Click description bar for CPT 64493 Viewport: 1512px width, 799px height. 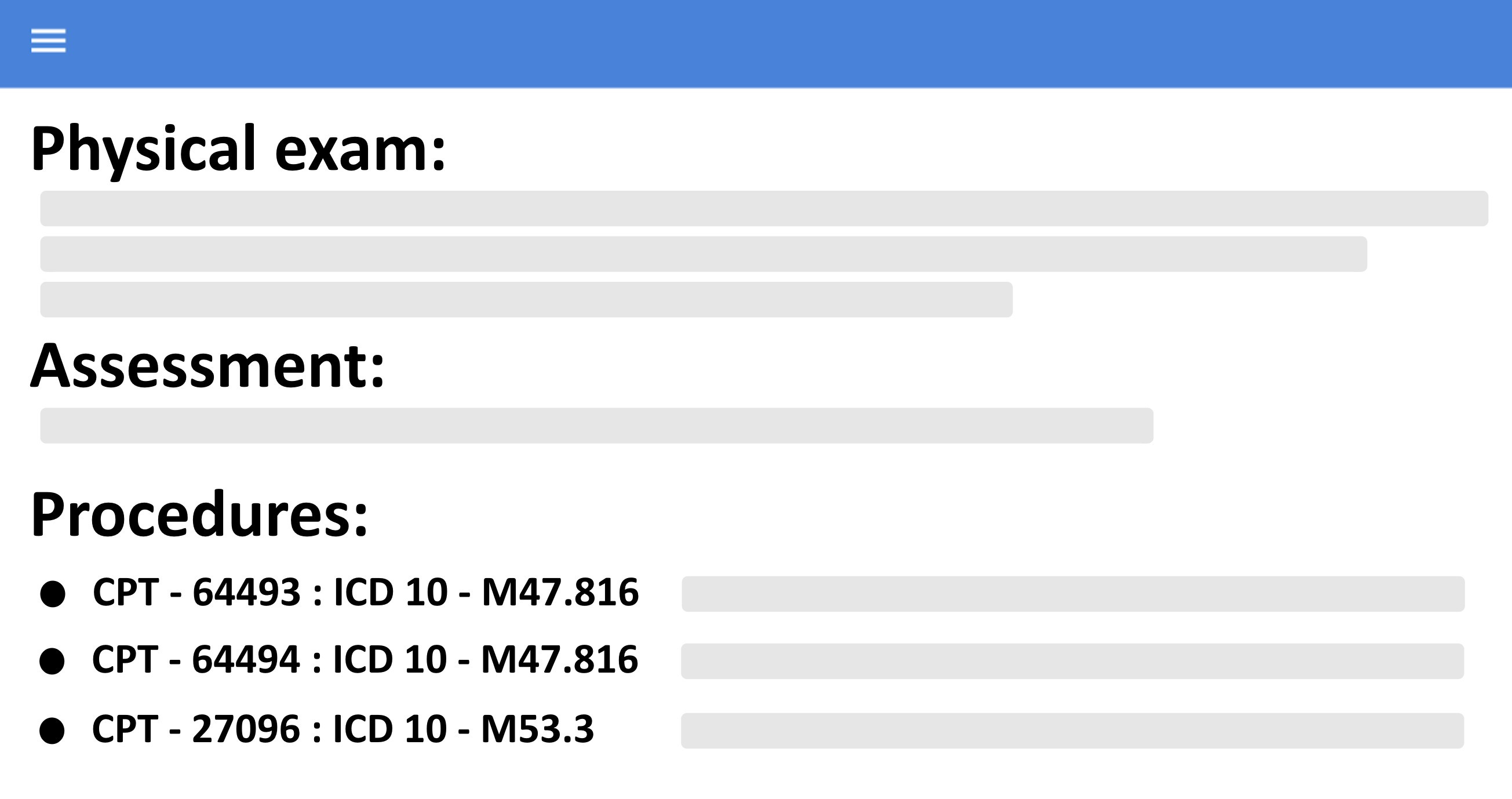click(1073, 594)
